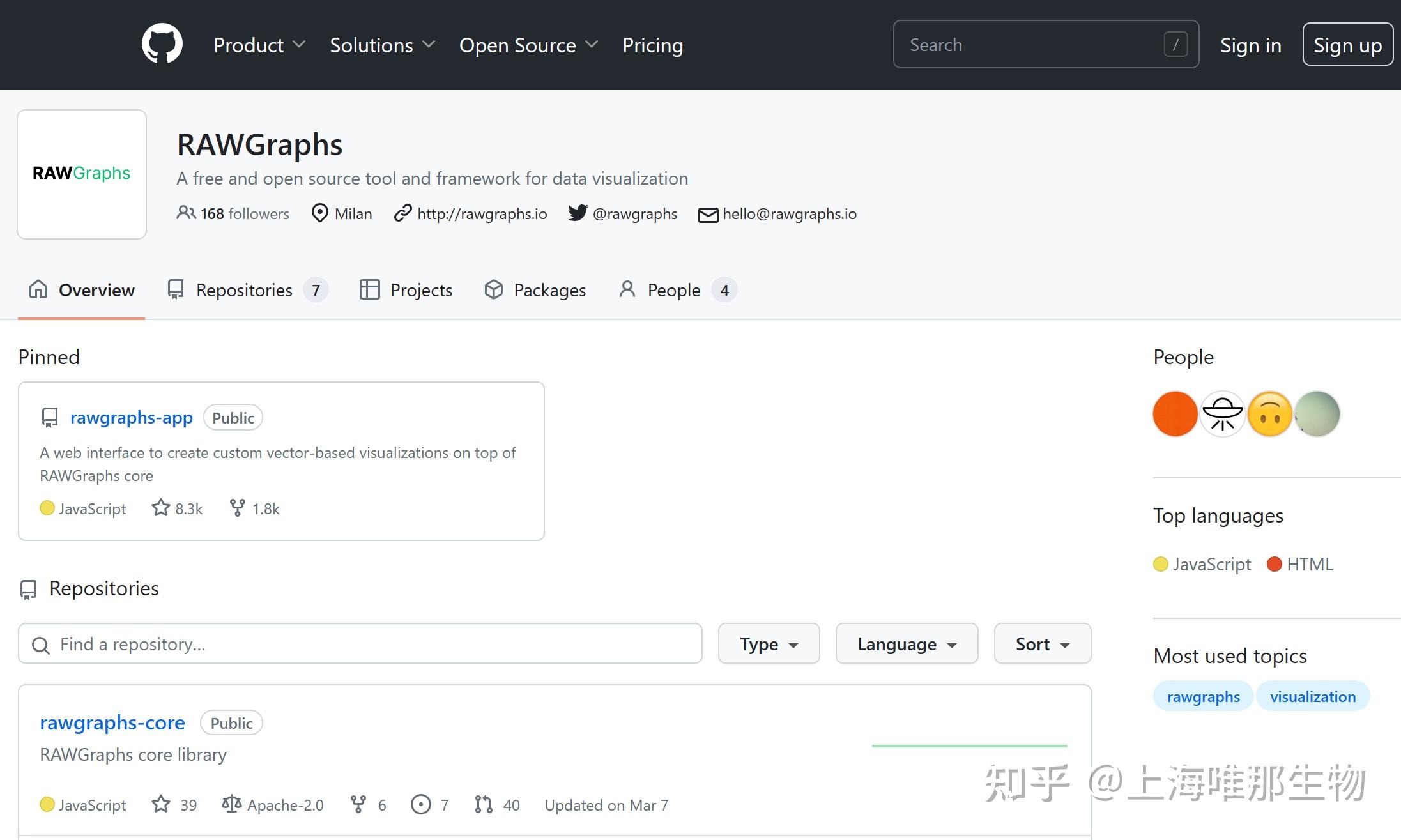
Task: Click the followers icon showing 168 followers
Action: [x=185, y=213]
